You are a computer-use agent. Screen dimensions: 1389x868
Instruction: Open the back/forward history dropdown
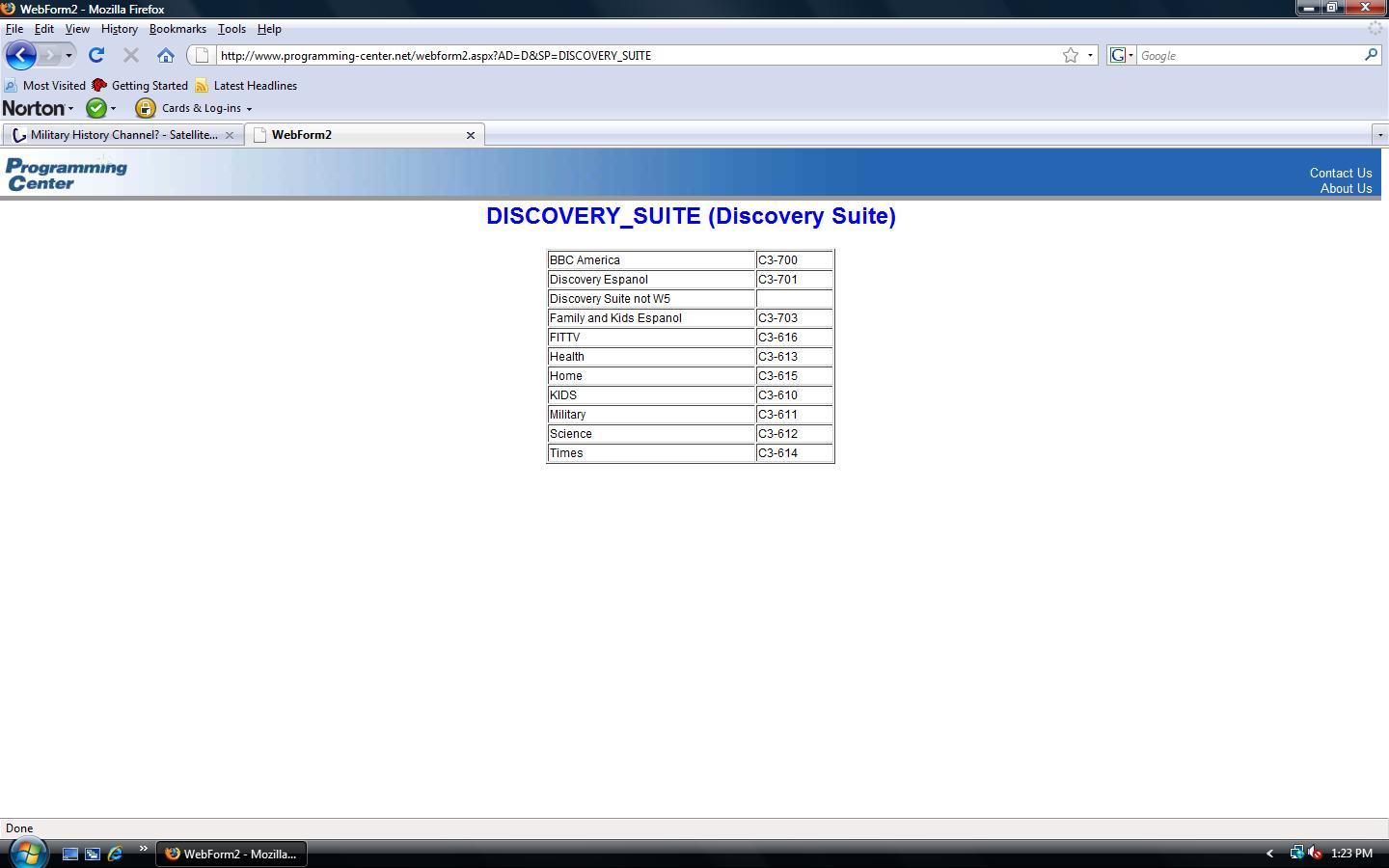(68, 55)
